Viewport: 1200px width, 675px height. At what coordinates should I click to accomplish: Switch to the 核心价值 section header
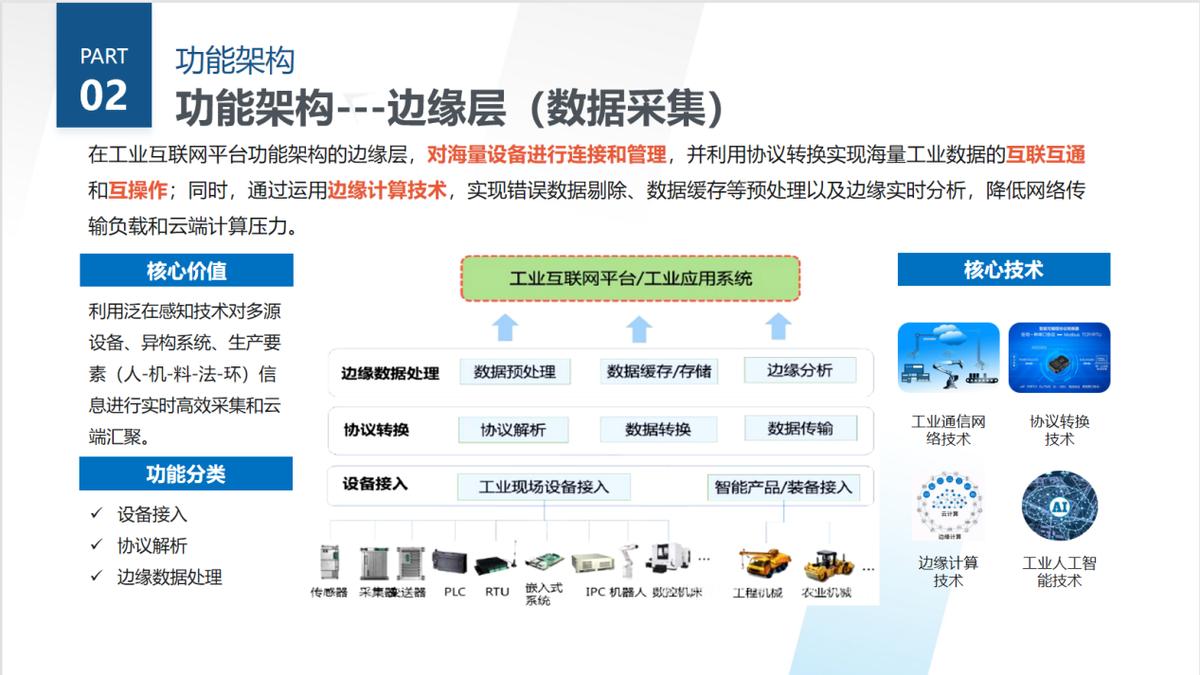186,269
